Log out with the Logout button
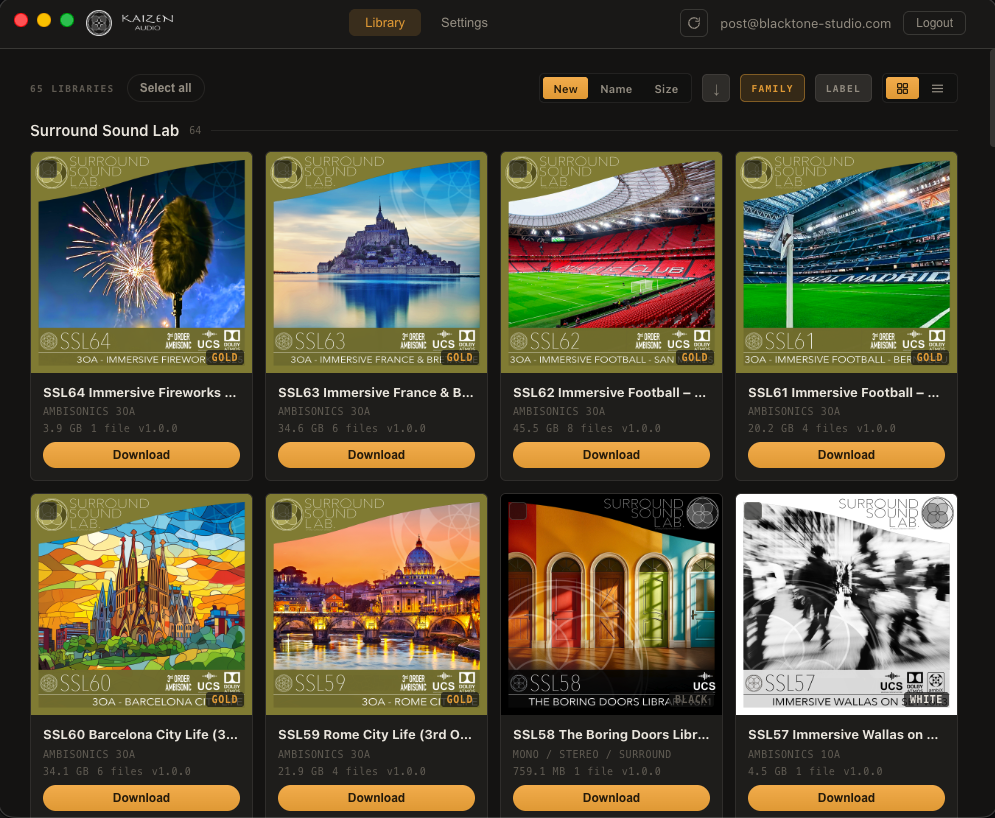This screenshot has width=995, height=818. point(934,23)
